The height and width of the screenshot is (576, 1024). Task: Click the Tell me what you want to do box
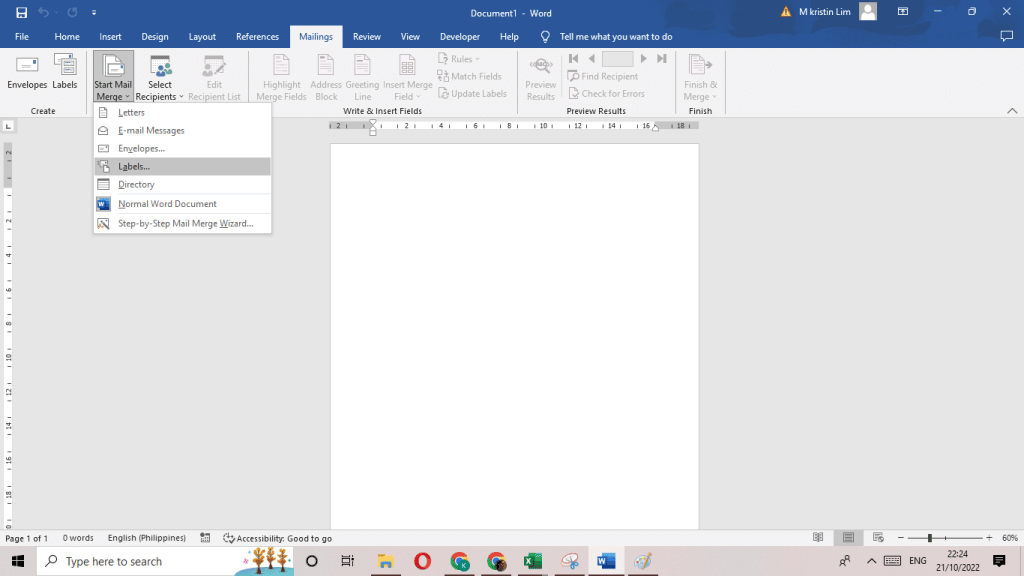click(x=616, y=37)
